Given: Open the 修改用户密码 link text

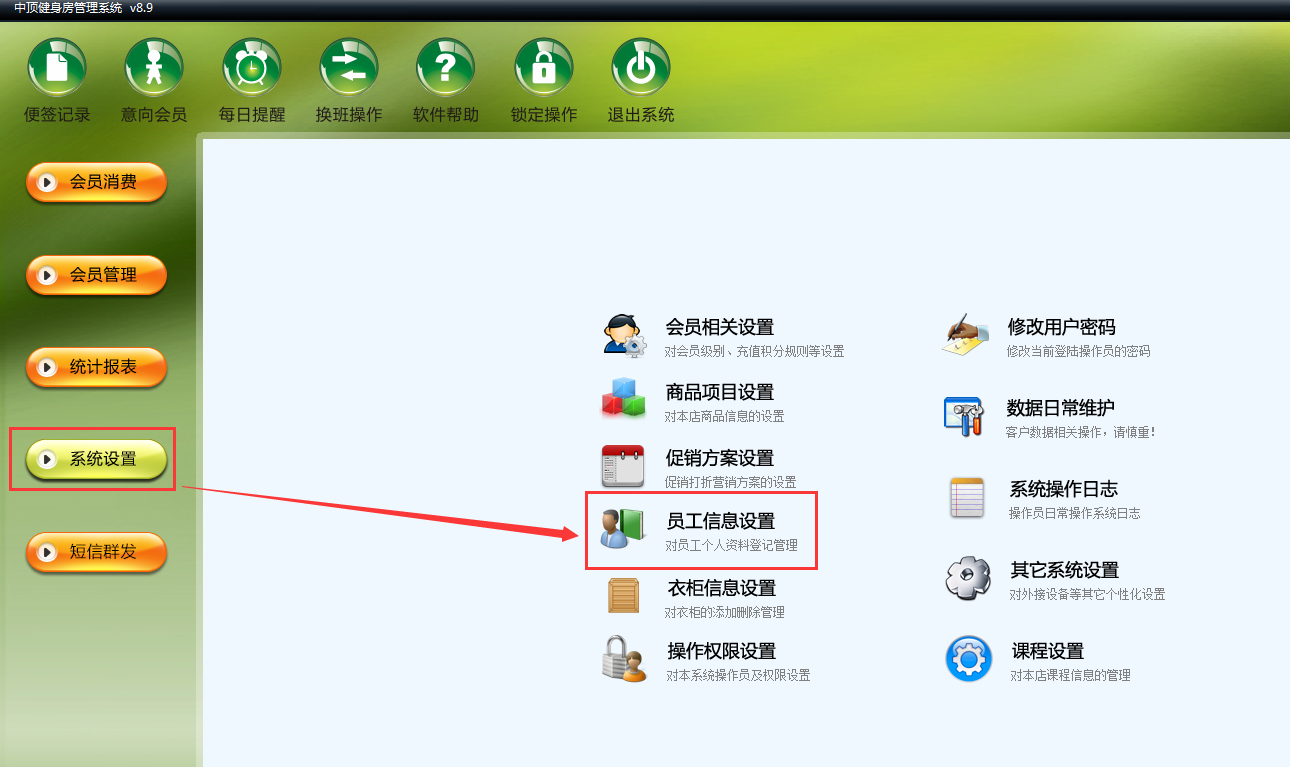Looking at the screenshot, I should (x=1062, y=328).
